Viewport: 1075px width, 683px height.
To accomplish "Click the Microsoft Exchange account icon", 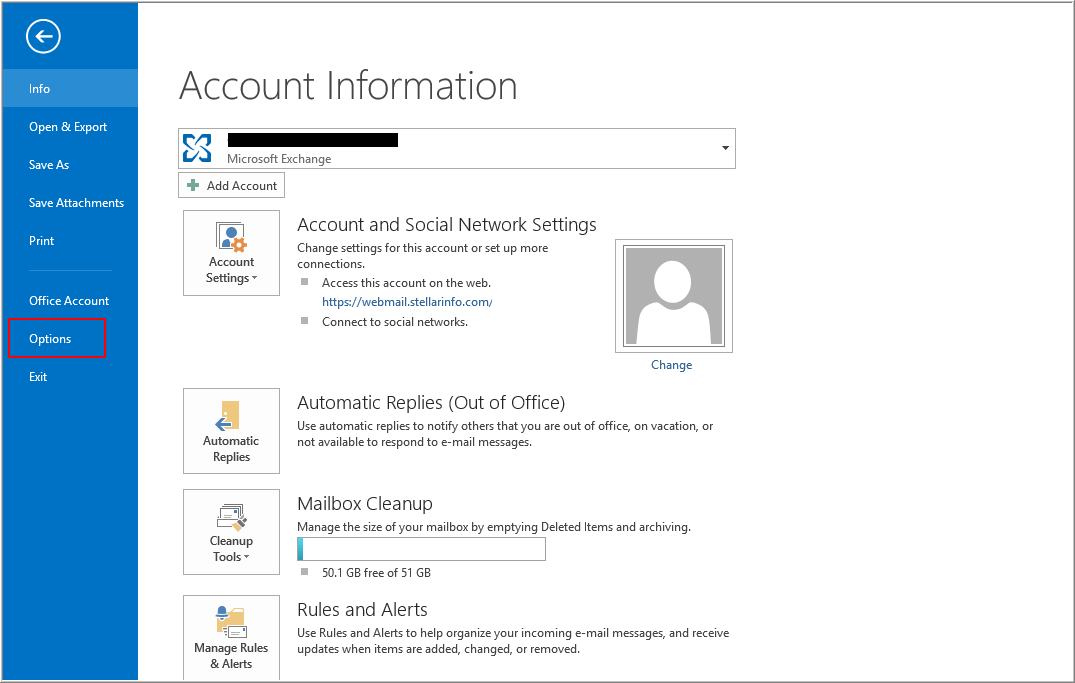I will coord(198,148).
